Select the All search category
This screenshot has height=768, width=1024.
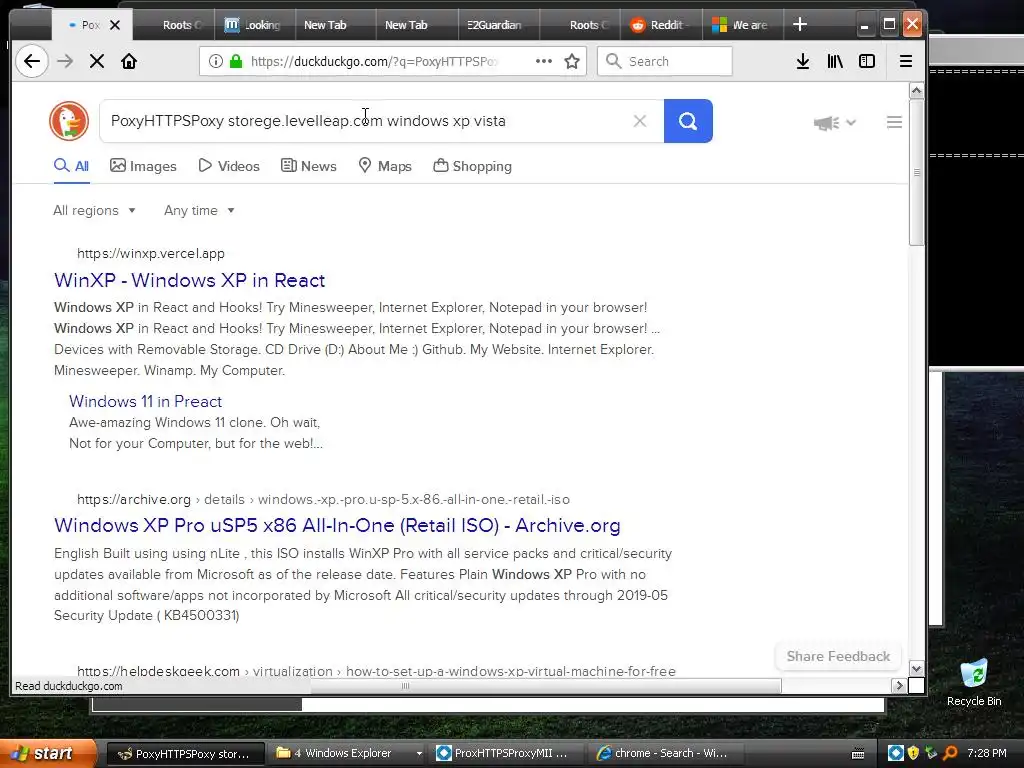tap(71, 166)
